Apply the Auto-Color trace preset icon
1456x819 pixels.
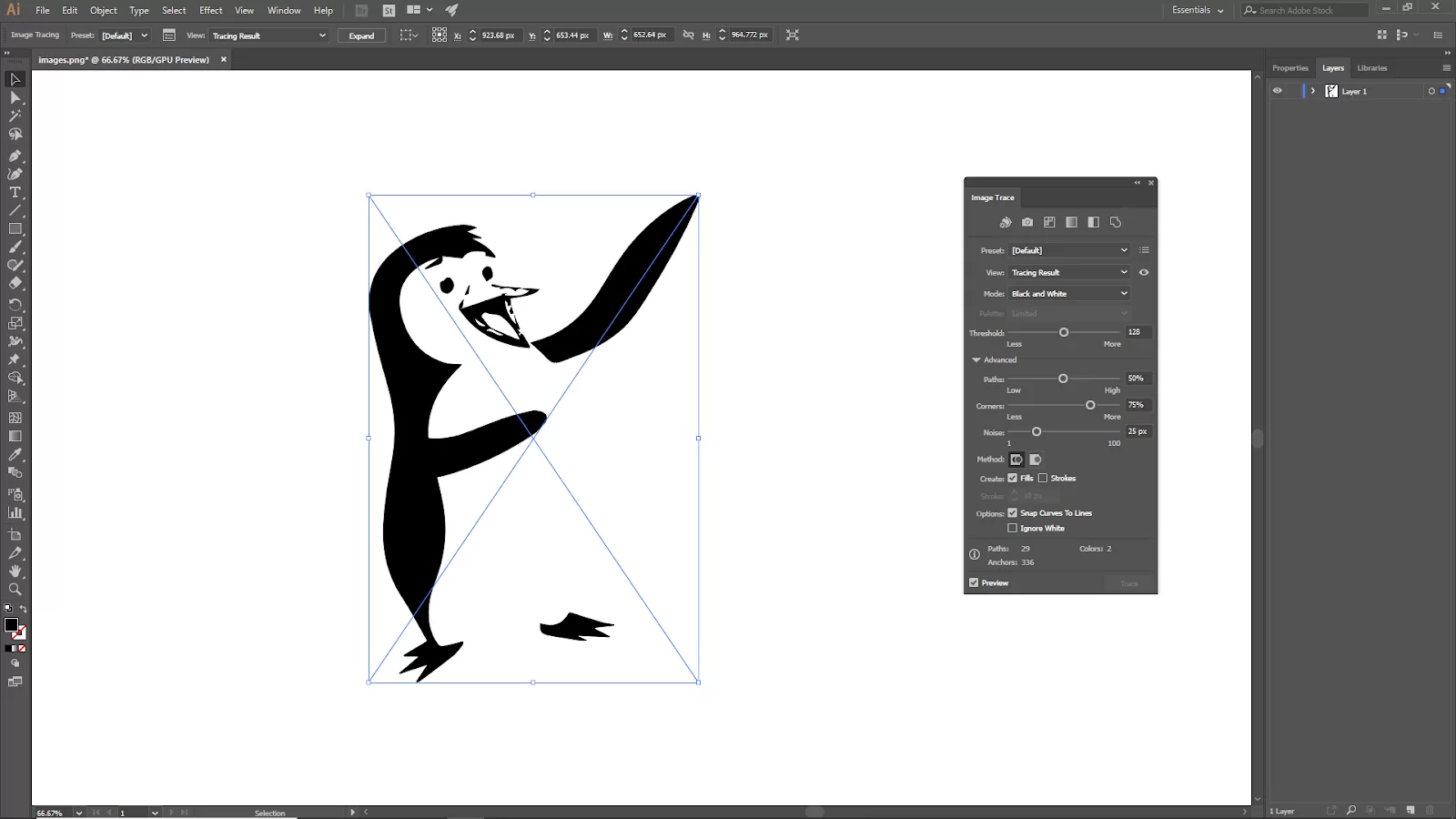pyautogui.click(x=1006, y=222)
